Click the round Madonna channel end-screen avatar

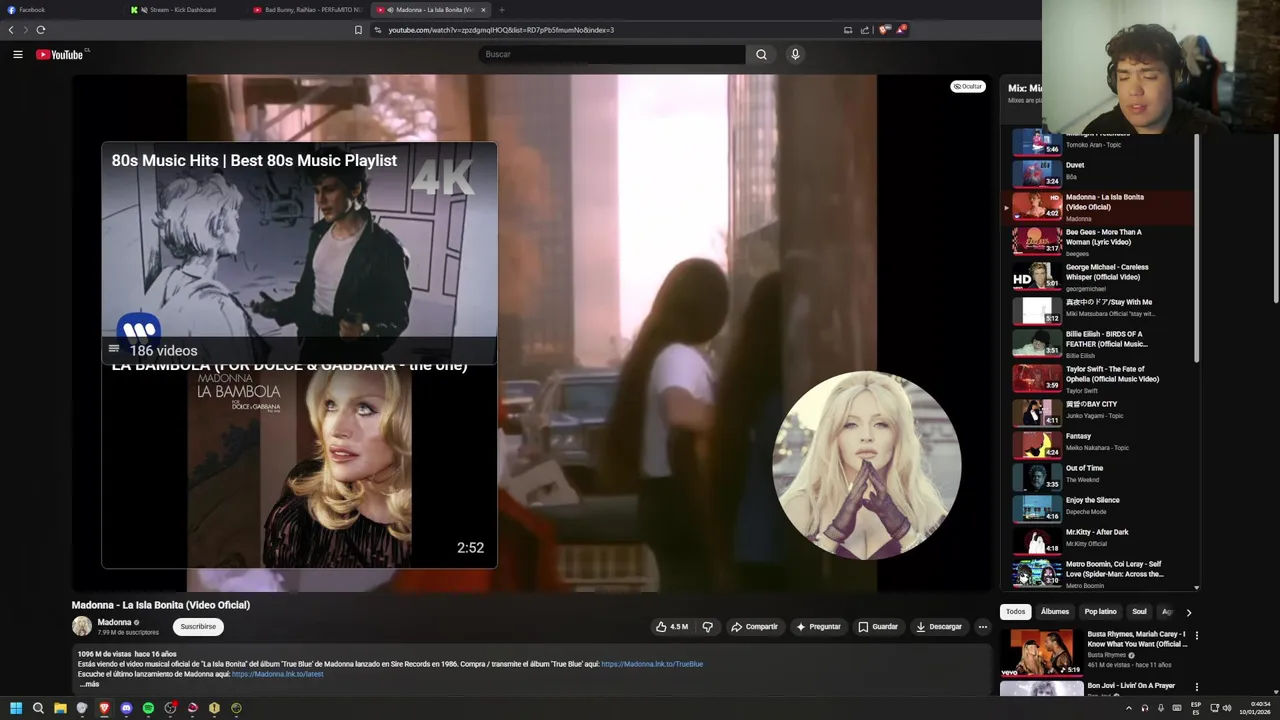[867, 465]
